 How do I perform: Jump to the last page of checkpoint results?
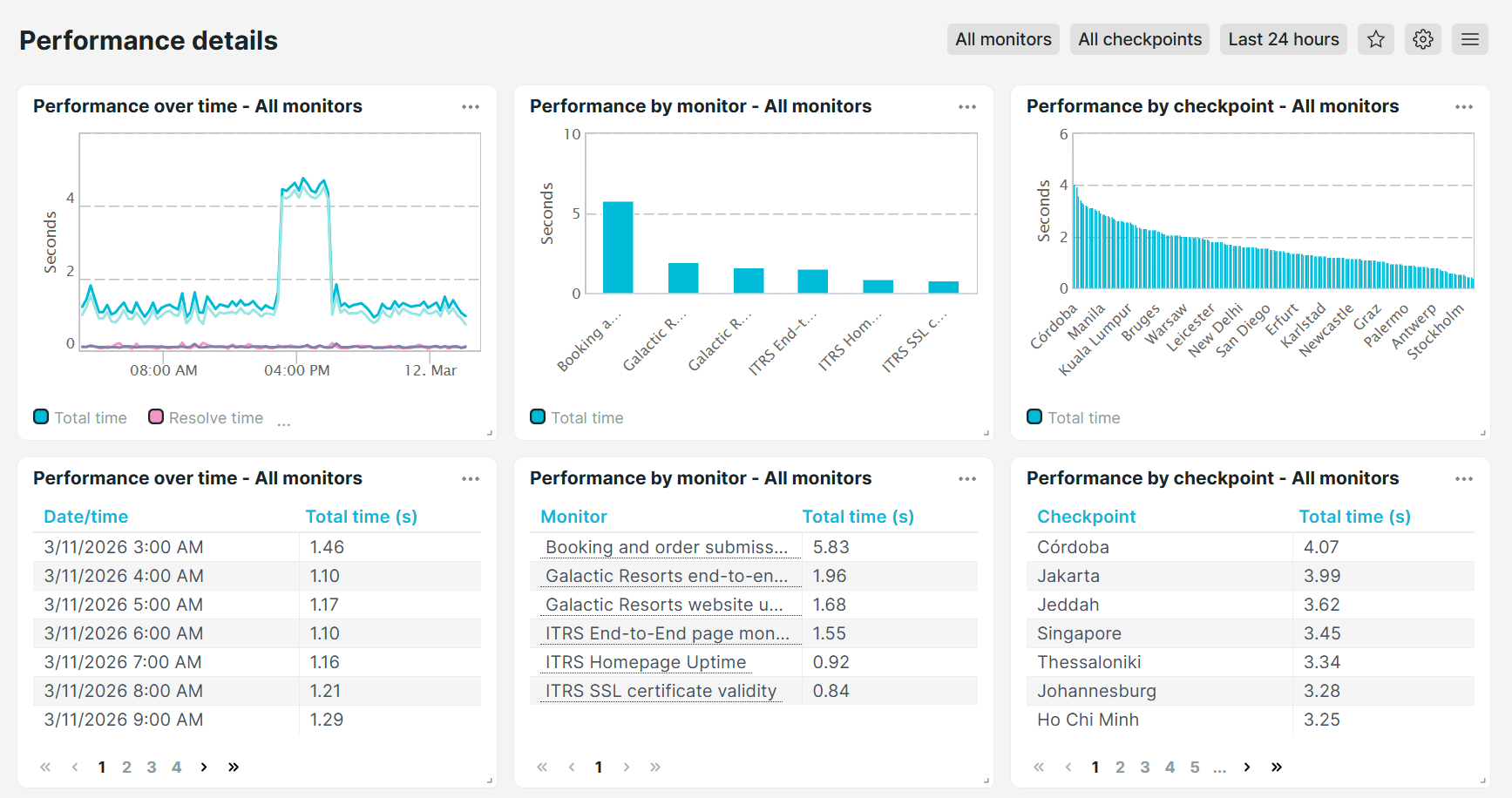tap(1276, 767)
